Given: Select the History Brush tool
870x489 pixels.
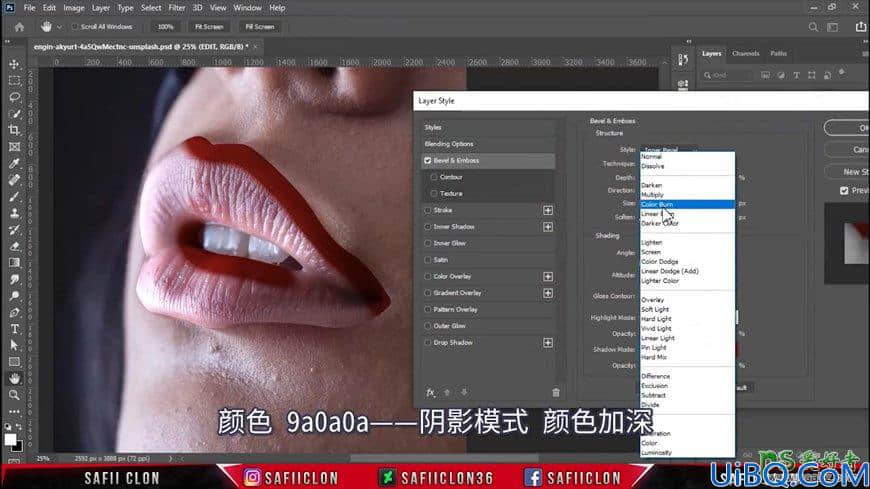Looking at the screenshot, I should click(14, 230).
